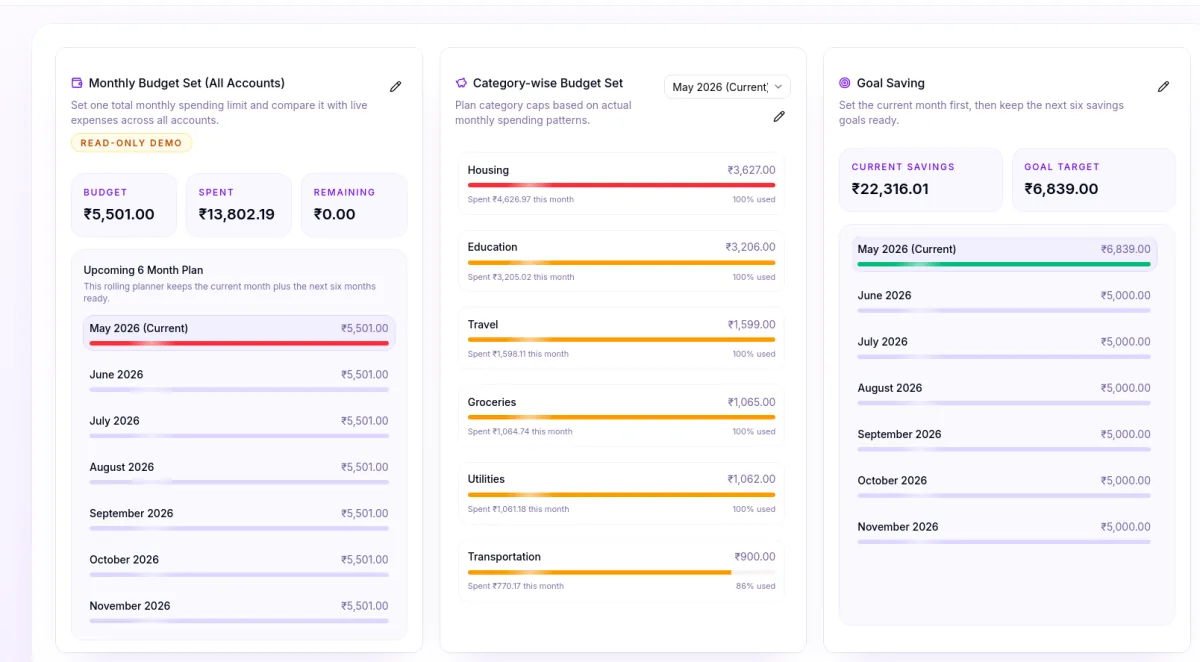Click the Category-wise Budget Set tag icon
The image size is (1200, 662).
click(461, 83)
